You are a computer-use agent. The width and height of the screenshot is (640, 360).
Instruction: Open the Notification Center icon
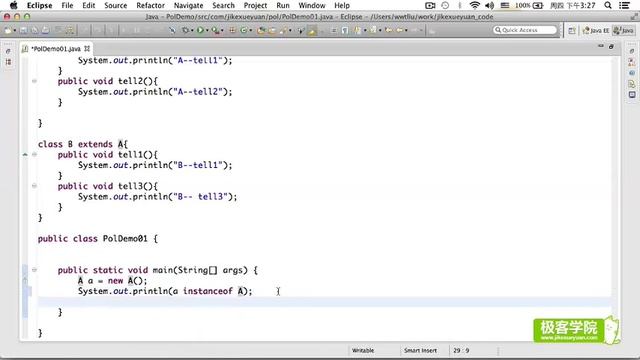(x=624, y=5)
